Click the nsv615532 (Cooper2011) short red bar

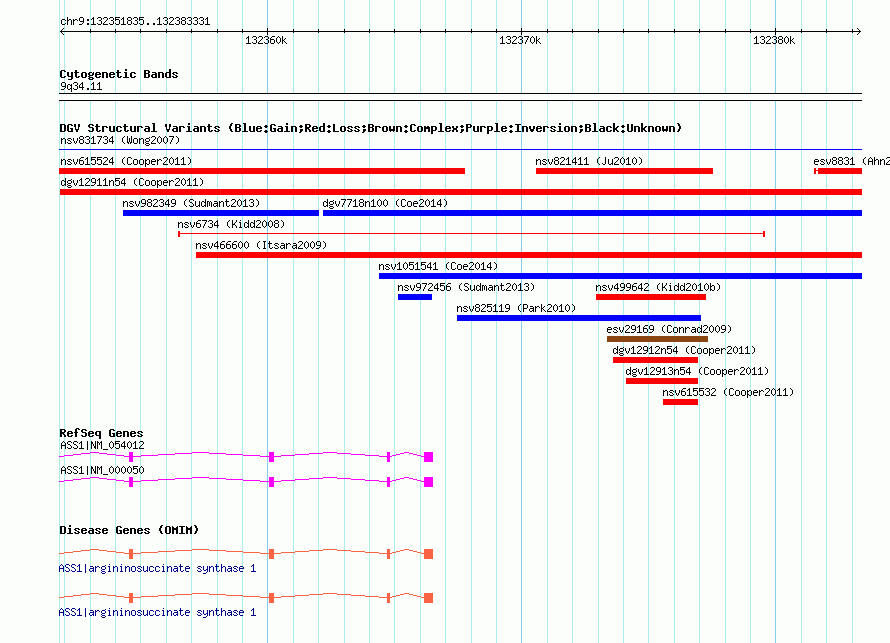coord(681,402)
